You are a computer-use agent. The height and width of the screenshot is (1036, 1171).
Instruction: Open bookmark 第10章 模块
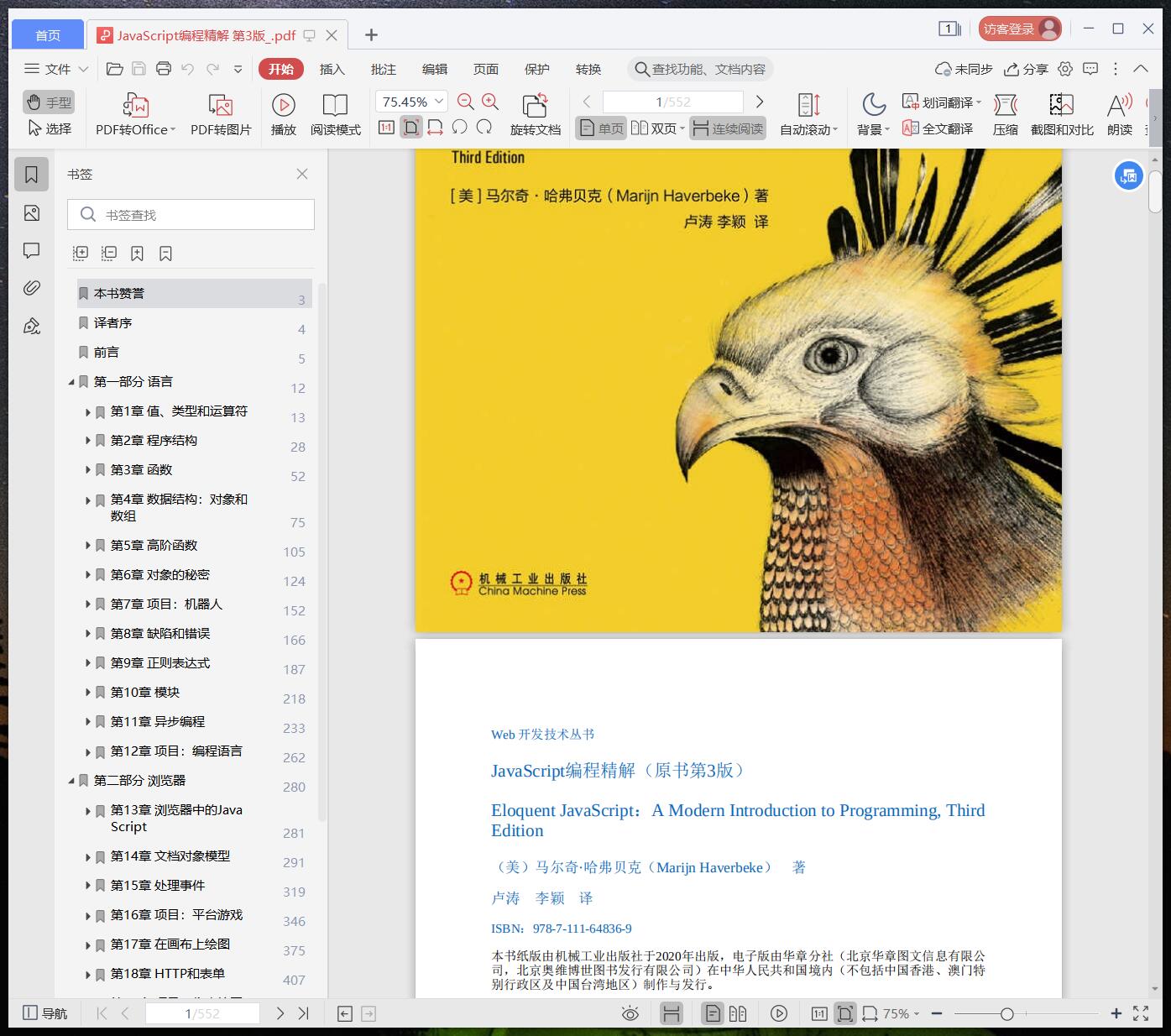pyautogui.click(x=145, y=692)
